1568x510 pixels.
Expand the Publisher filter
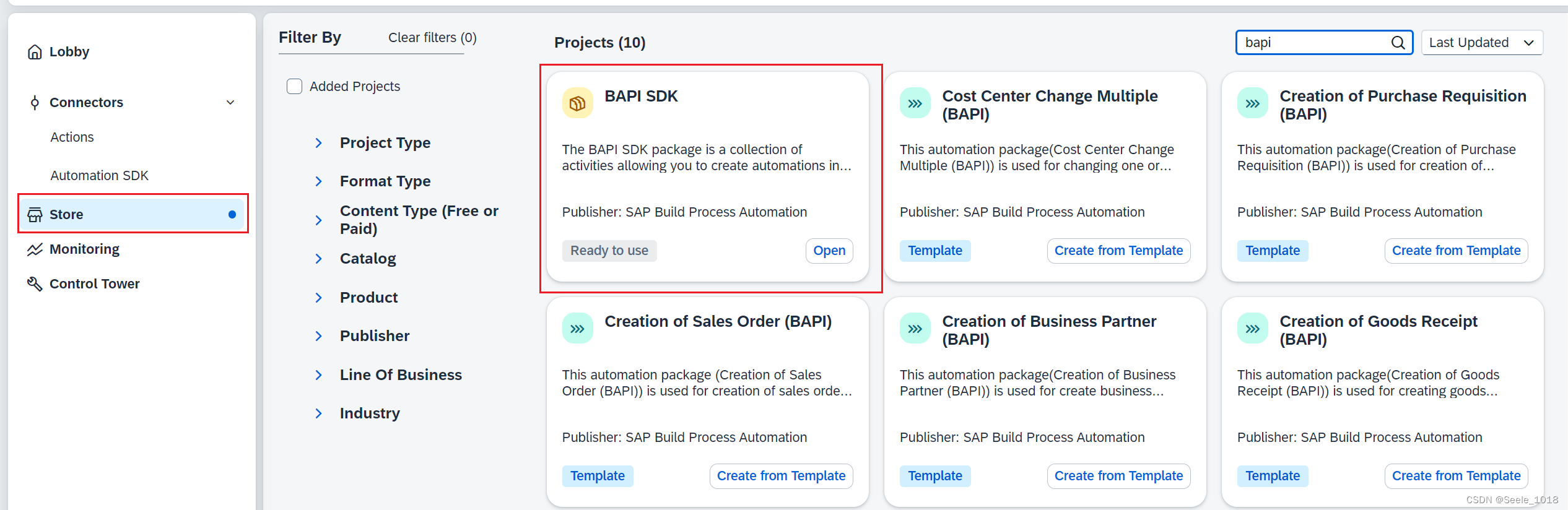(318, 336)
